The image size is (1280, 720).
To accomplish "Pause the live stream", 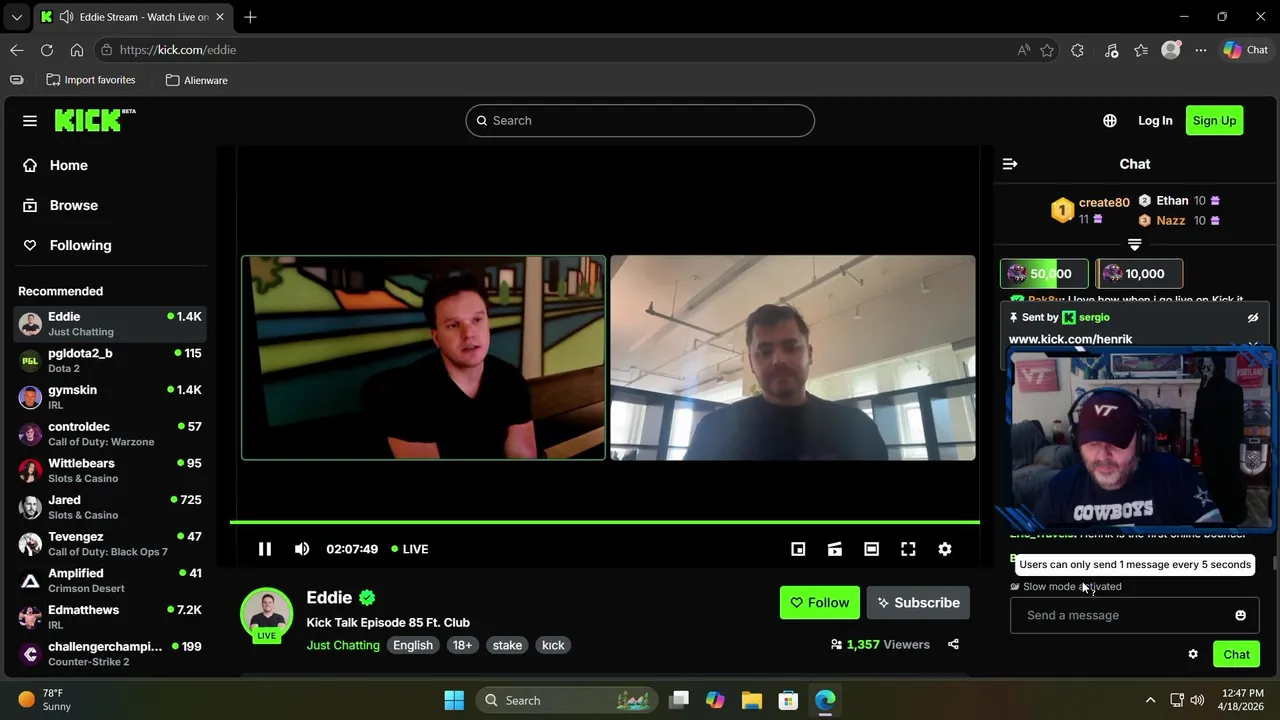I will pyautogui.click(x=265, y=549).
